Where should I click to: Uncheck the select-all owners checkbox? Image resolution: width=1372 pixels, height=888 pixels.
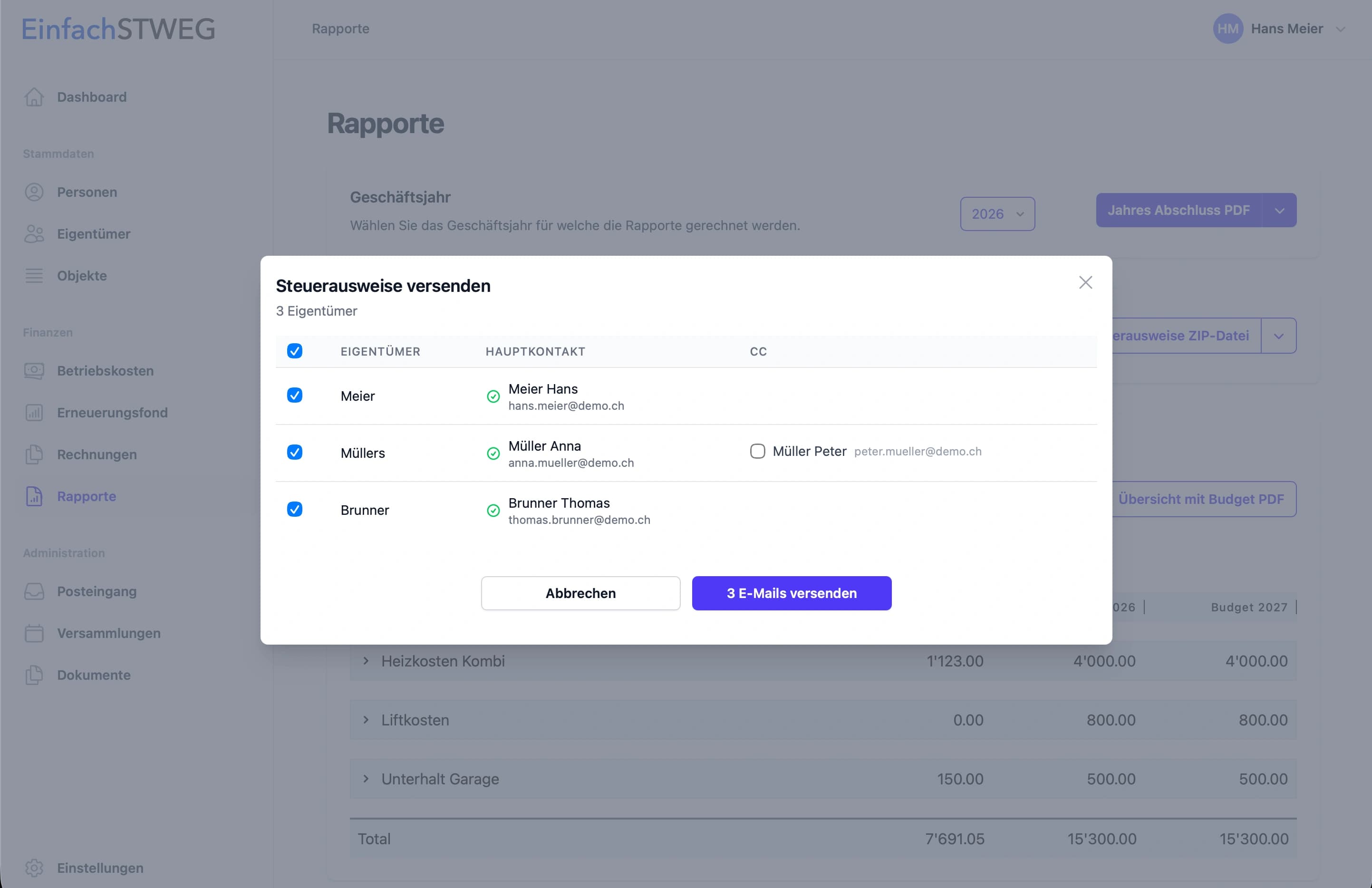click(295, 351)
